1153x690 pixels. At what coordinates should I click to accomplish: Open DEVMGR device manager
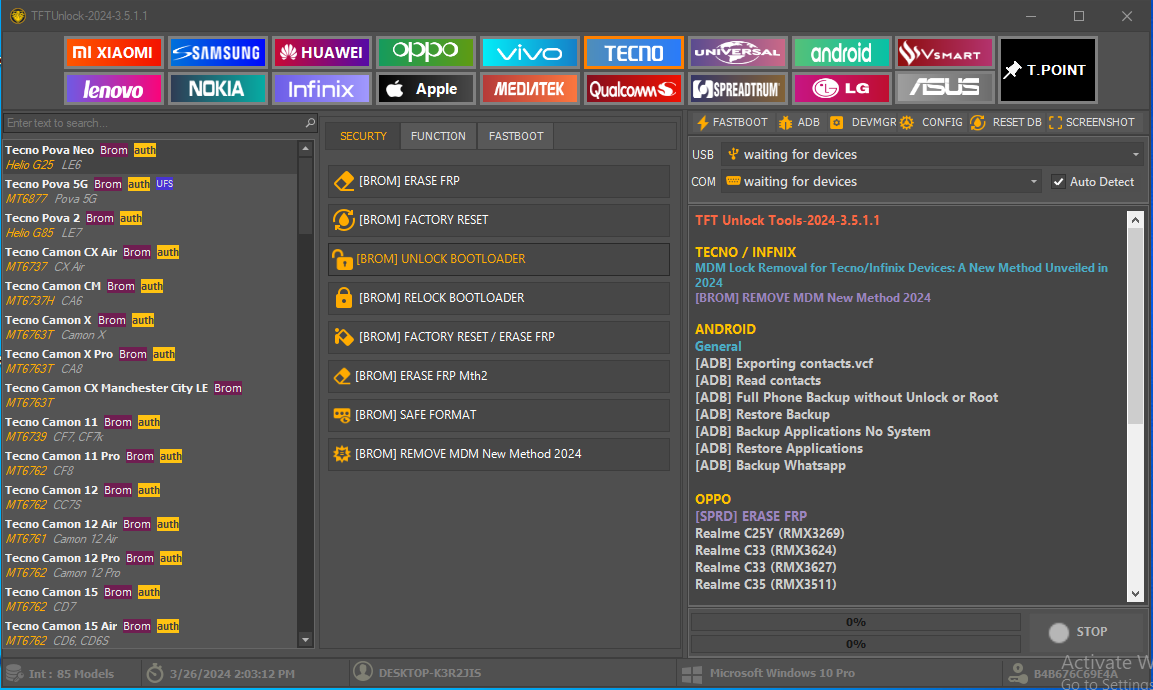(863, 122)
